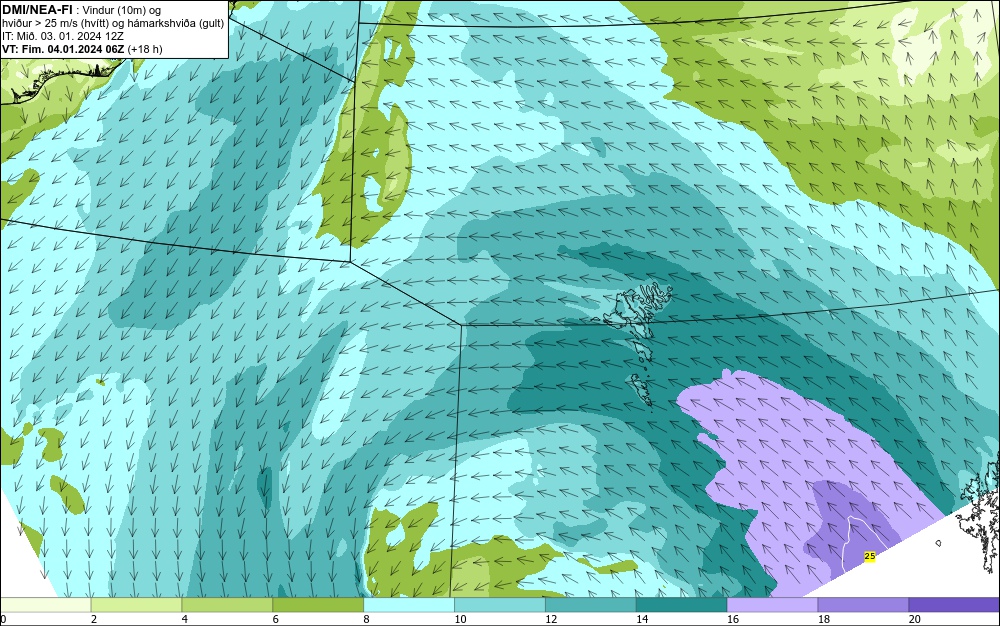Click the 'hviður > 25 m/s' description line
The height and width of the screenshot is (626, 1000).
coord(113,24)
